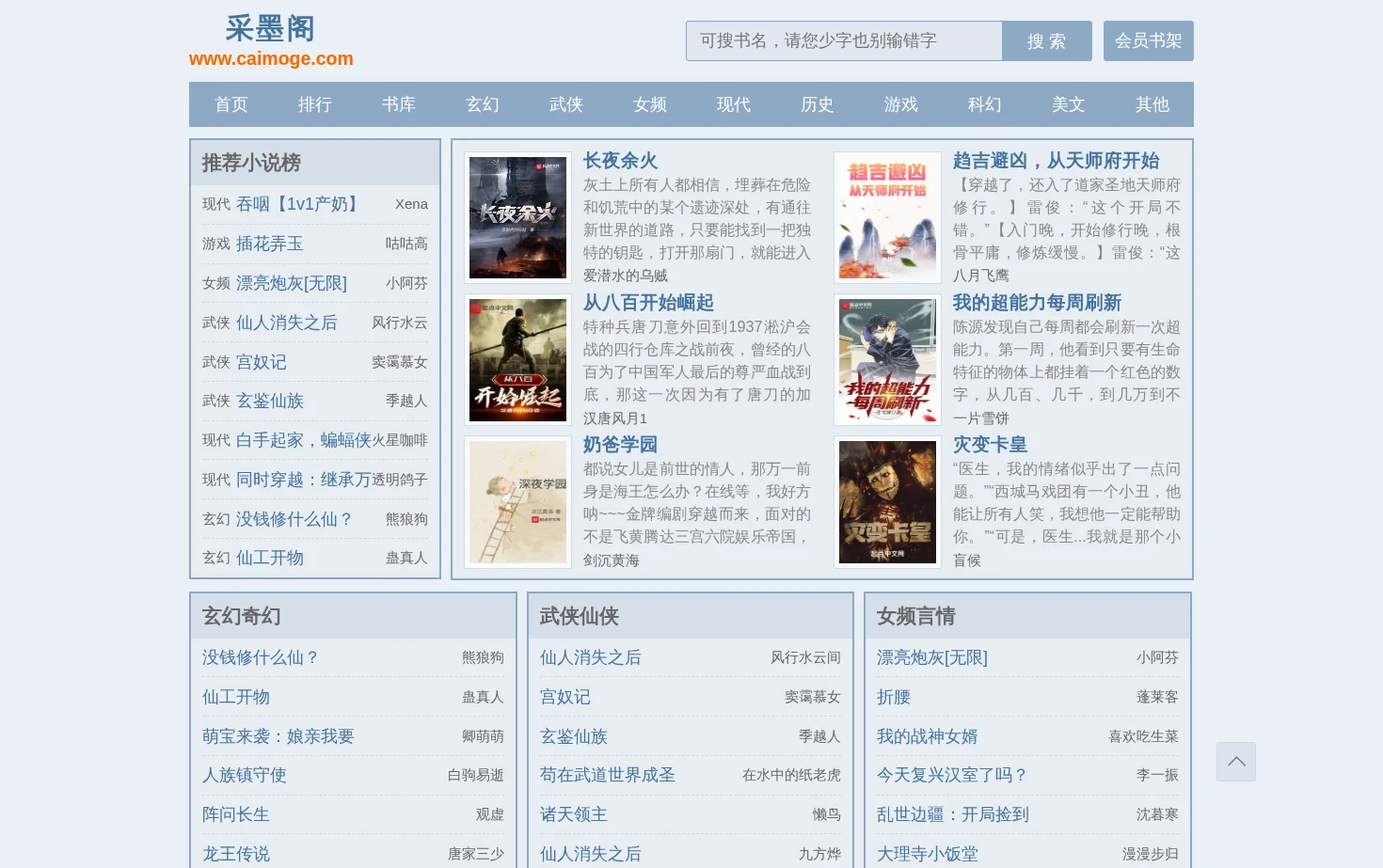This screenshot has height=868, width=1383.
Task: Click the www.caimoge.com site URL
Action: (271, 58)
